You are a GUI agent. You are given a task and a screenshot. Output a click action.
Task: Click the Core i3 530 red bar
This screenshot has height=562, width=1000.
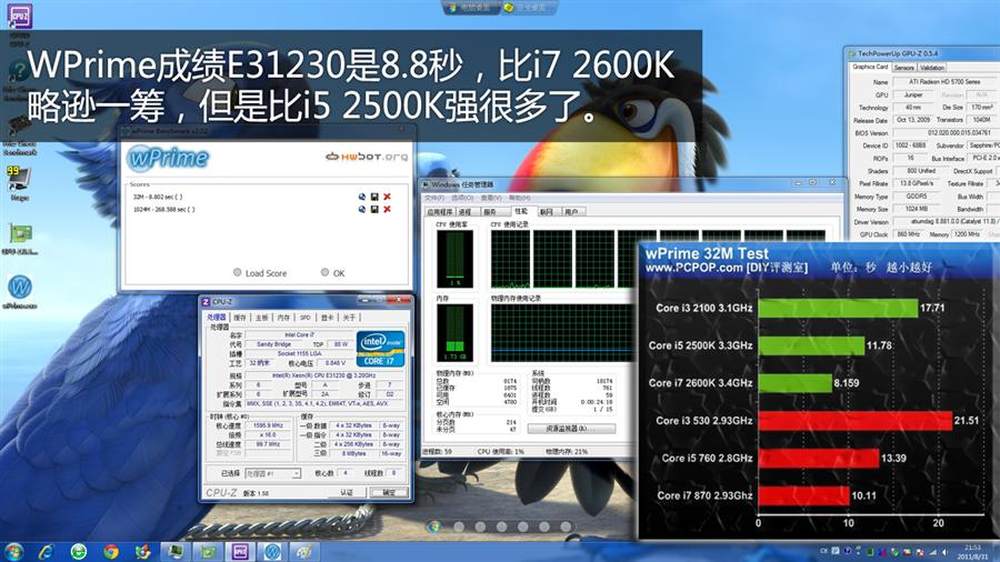click(855, 420)
